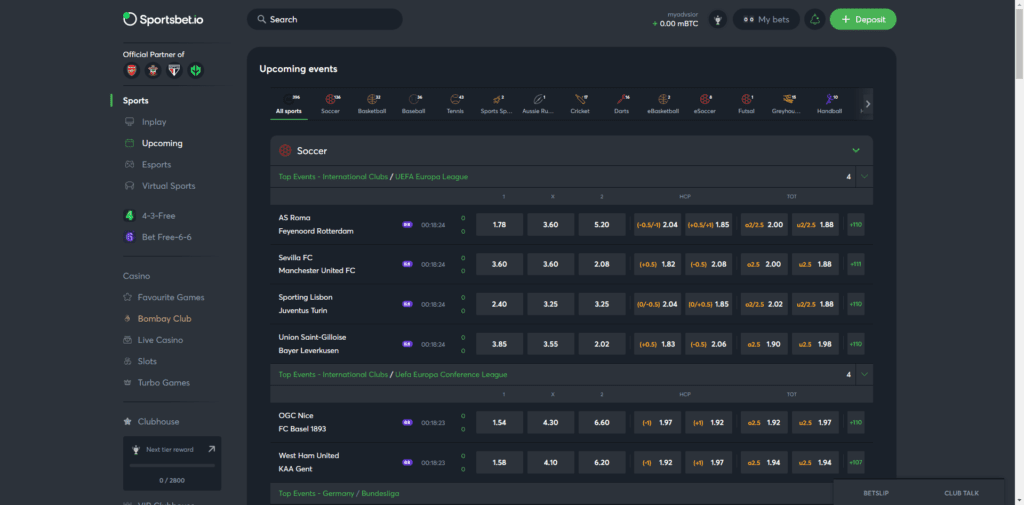
Task: Open Live Casino
Action: [x=160, y=340]
